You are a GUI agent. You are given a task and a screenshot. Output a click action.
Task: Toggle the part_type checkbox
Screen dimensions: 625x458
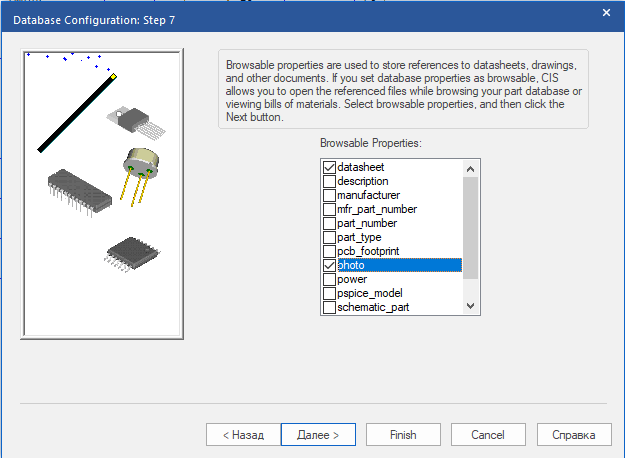(x=329, y=237)
